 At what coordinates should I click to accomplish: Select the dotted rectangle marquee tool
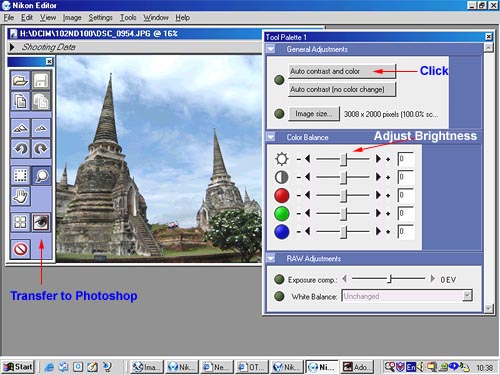(20, 175)
